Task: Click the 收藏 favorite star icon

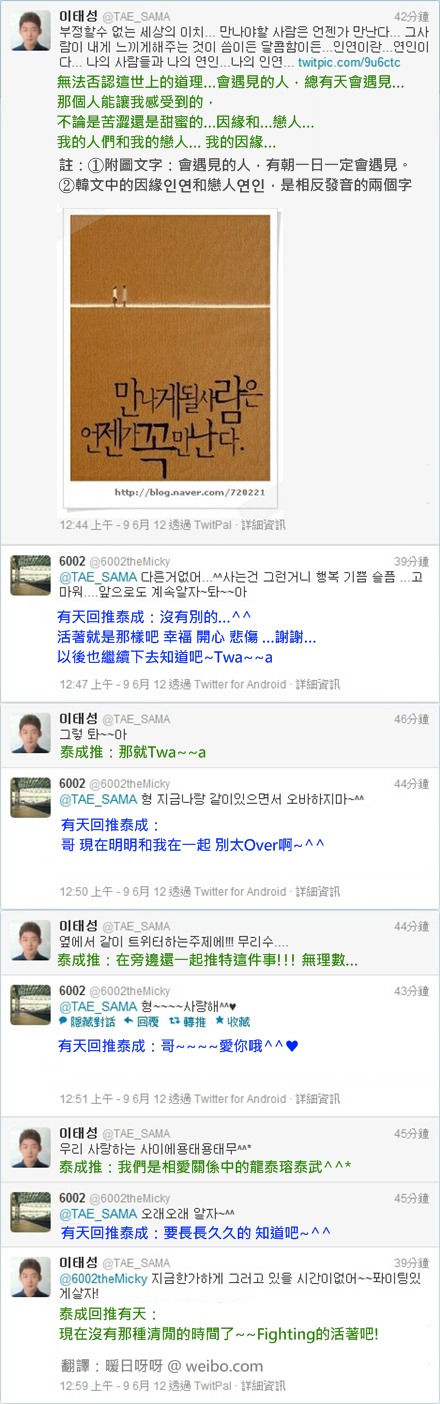Action: pyautogui.click(x=219, y=1022)
